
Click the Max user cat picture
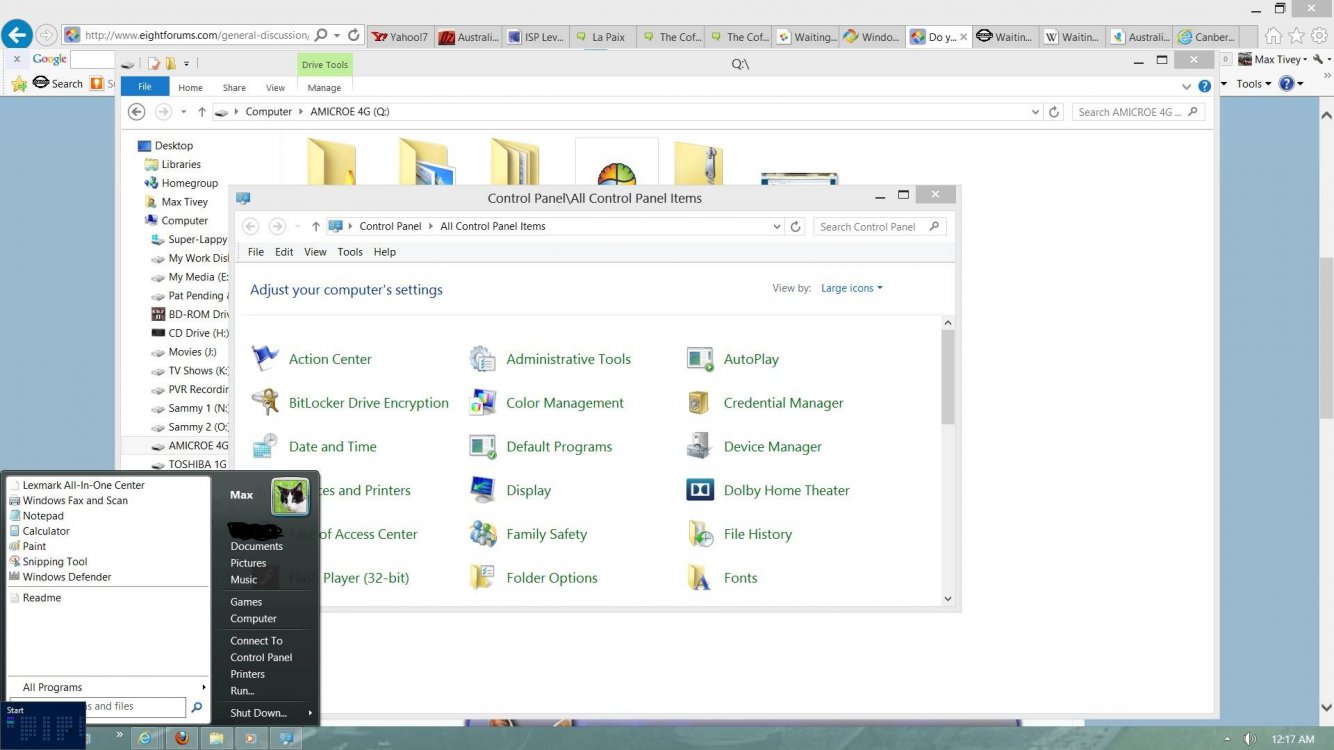pyautogui.click(x=290, y=496)
